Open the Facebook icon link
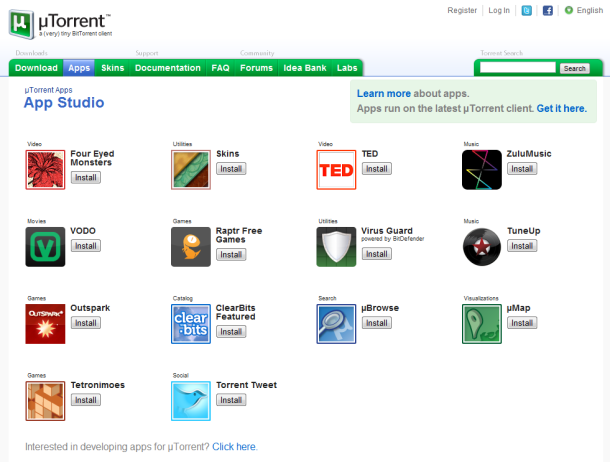610x462 pixels. [x=548, y=10]
